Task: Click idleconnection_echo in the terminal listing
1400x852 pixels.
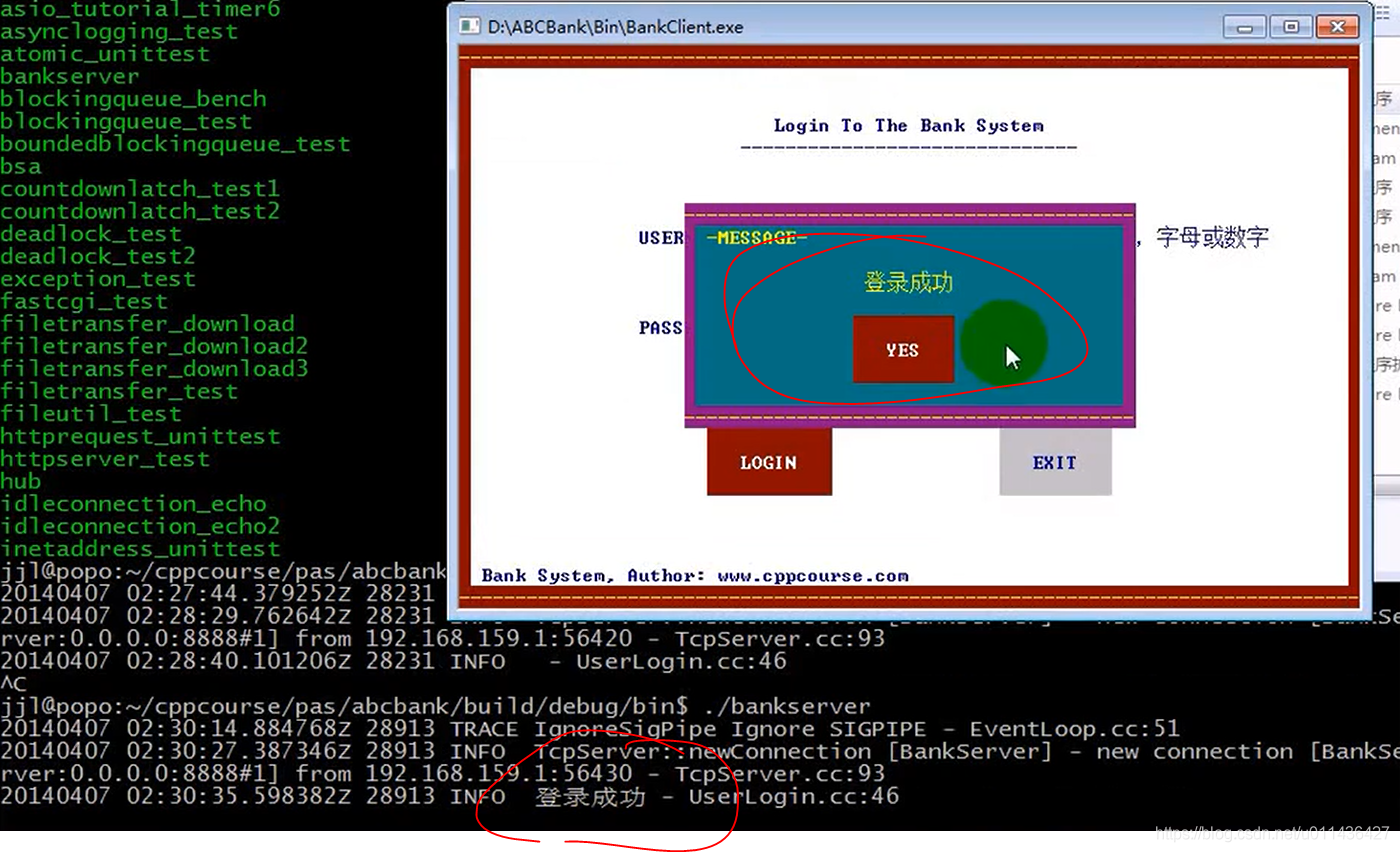Action: [133, 504]
